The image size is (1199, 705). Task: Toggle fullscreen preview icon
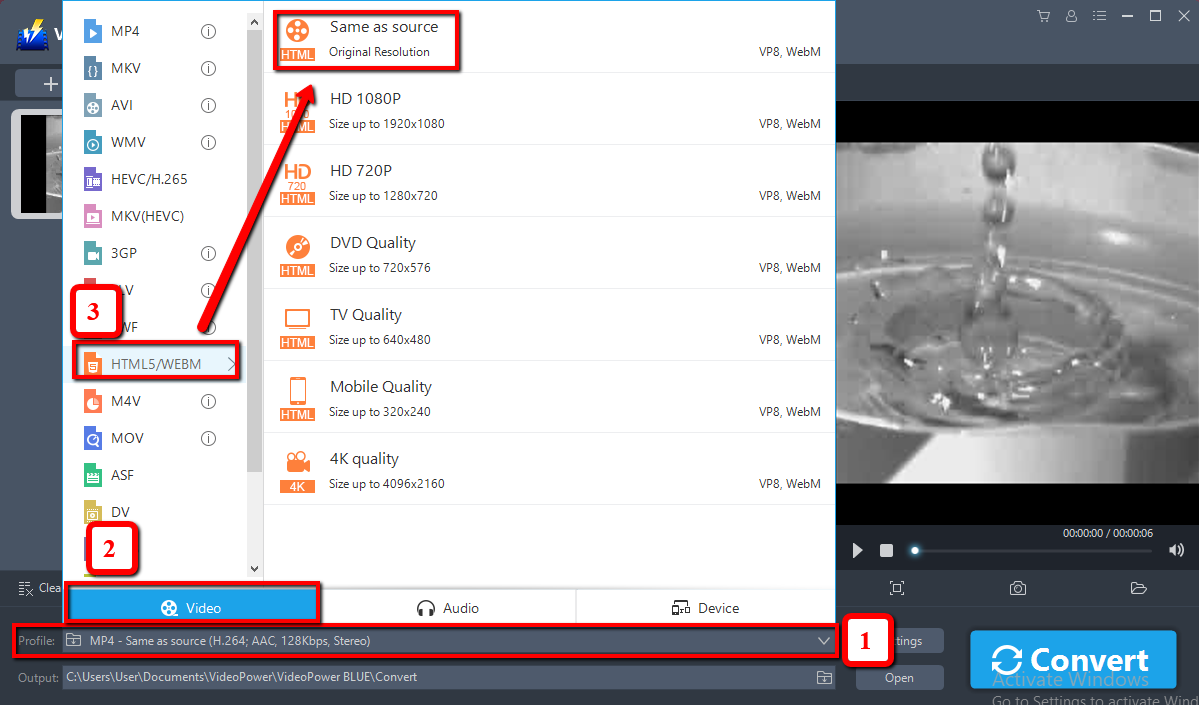click(x=897, y=588)
